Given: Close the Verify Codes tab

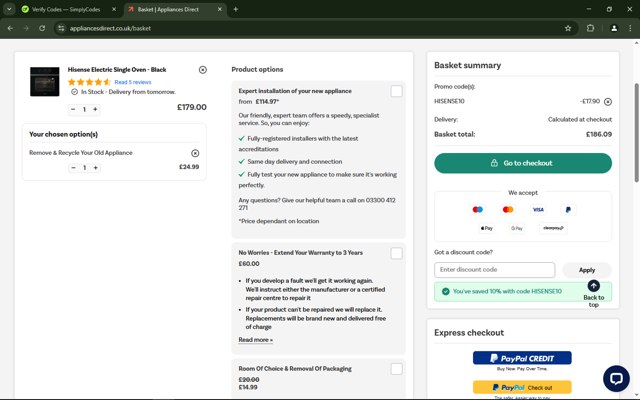Looking at the screenshot, I should (114, 9).
